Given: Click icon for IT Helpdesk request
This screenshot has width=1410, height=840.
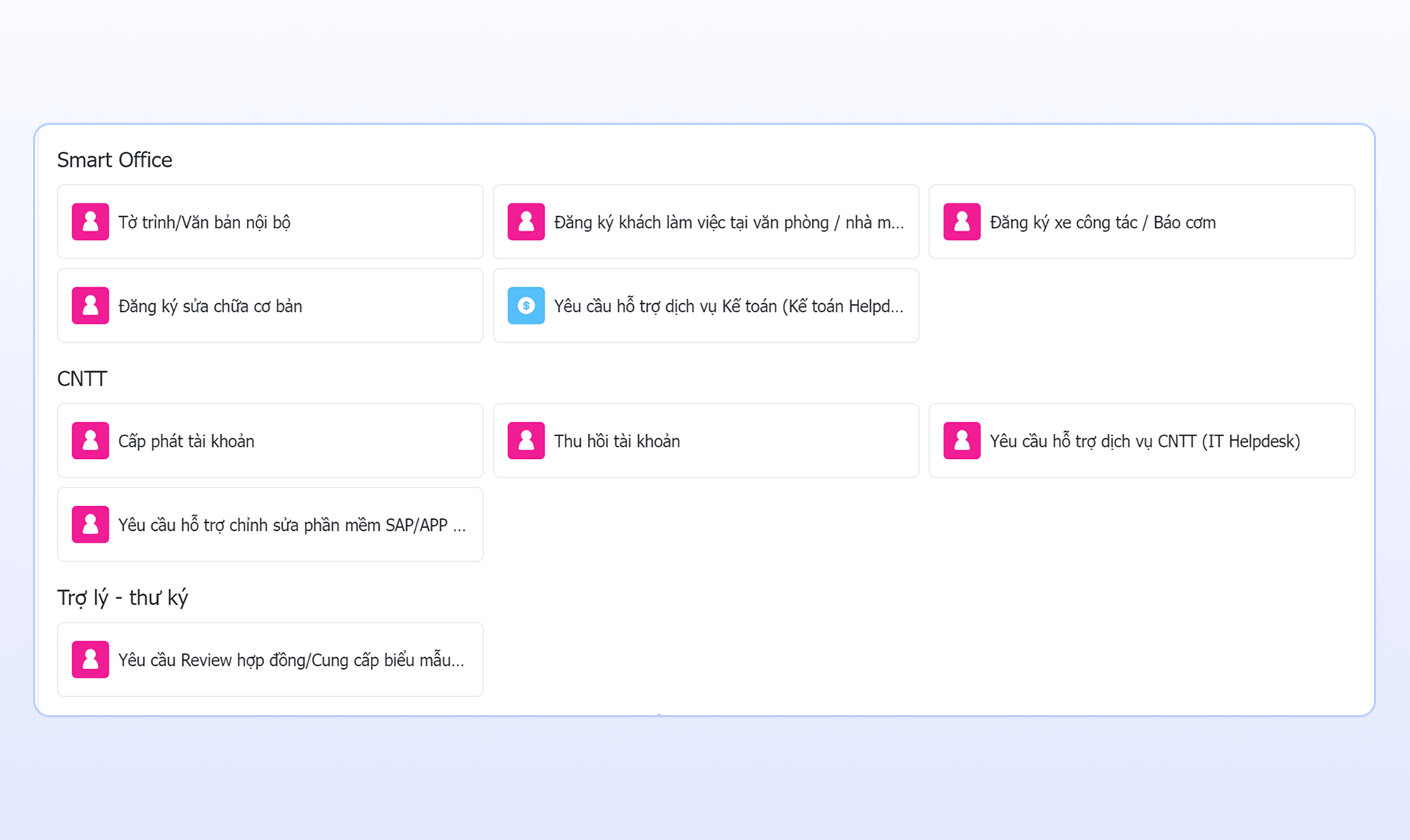Looking at the screenshot, I should [962, 441].
